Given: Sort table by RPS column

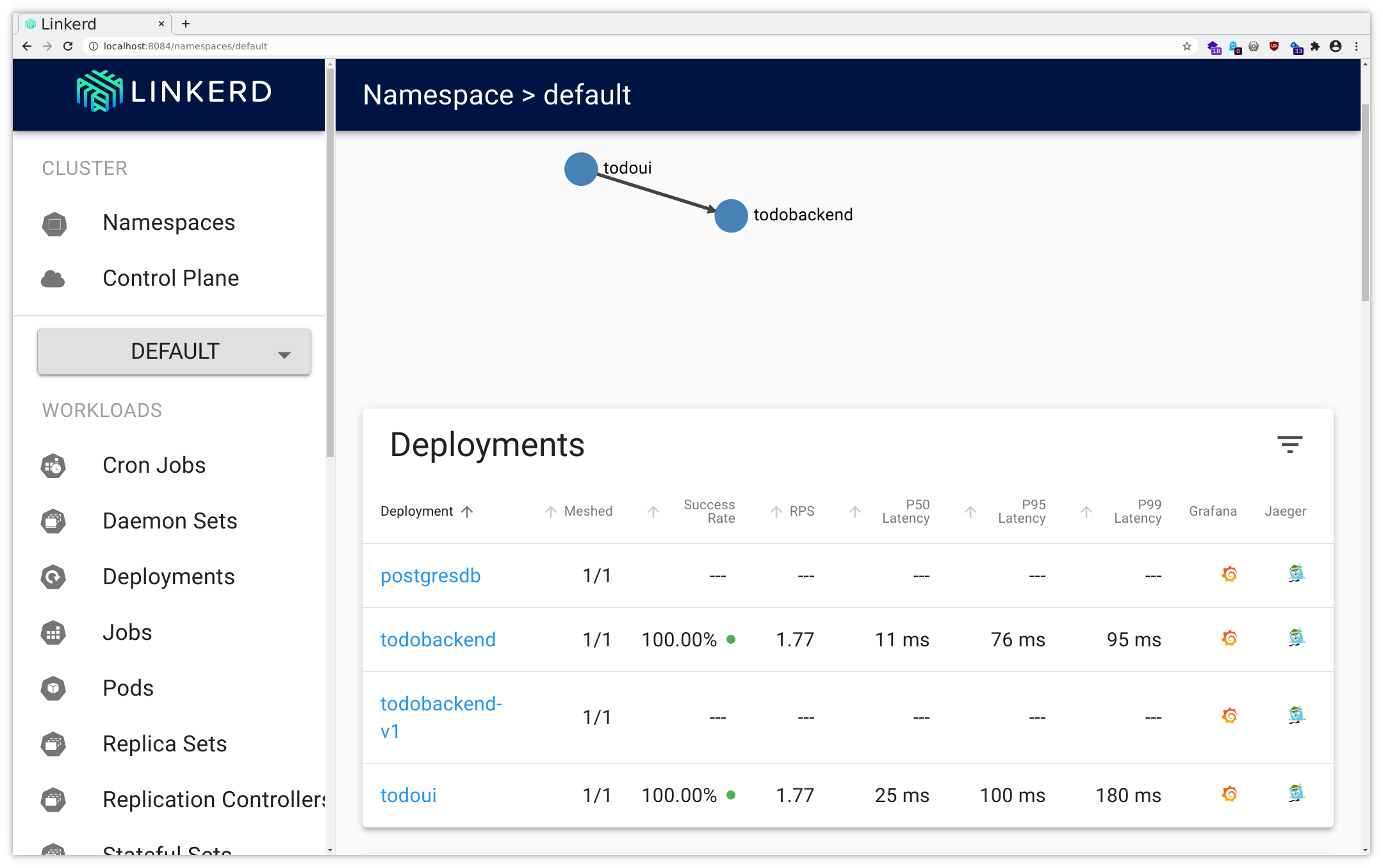Looking at the screenshot, I should coord(801,511).
